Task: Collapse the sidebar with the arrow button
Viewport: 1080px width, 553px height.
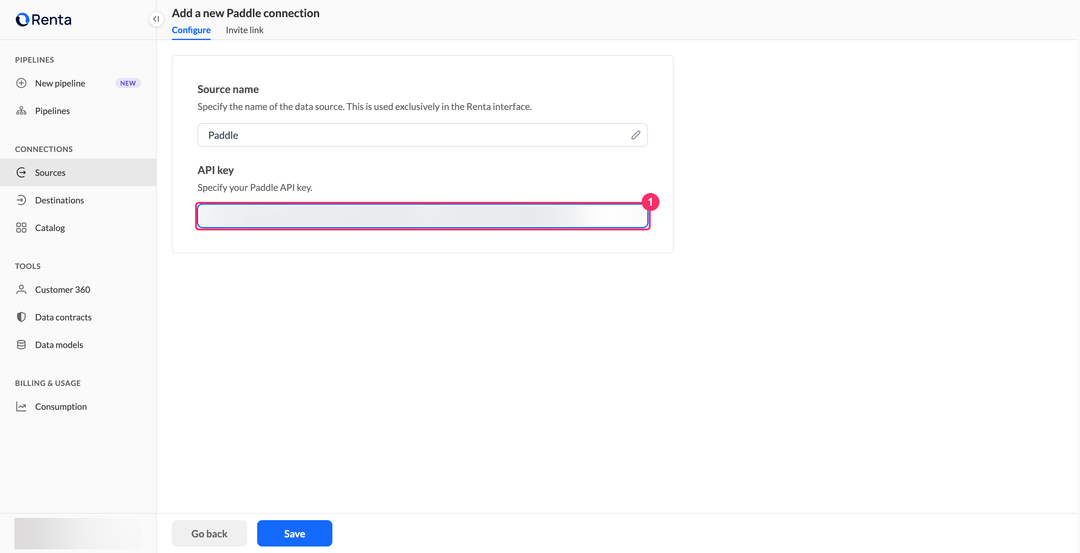Action: pos(156,19)
